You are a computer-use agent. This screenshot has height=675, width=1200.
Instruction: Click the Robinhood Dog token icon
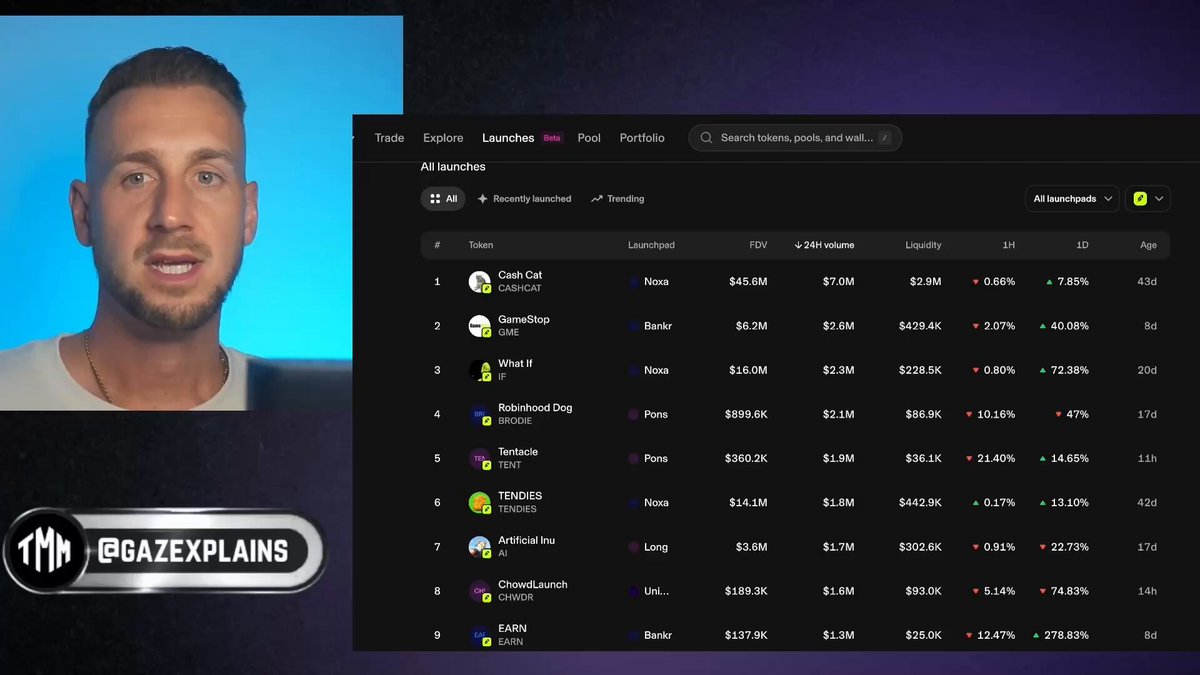click(x=480, y=414)
